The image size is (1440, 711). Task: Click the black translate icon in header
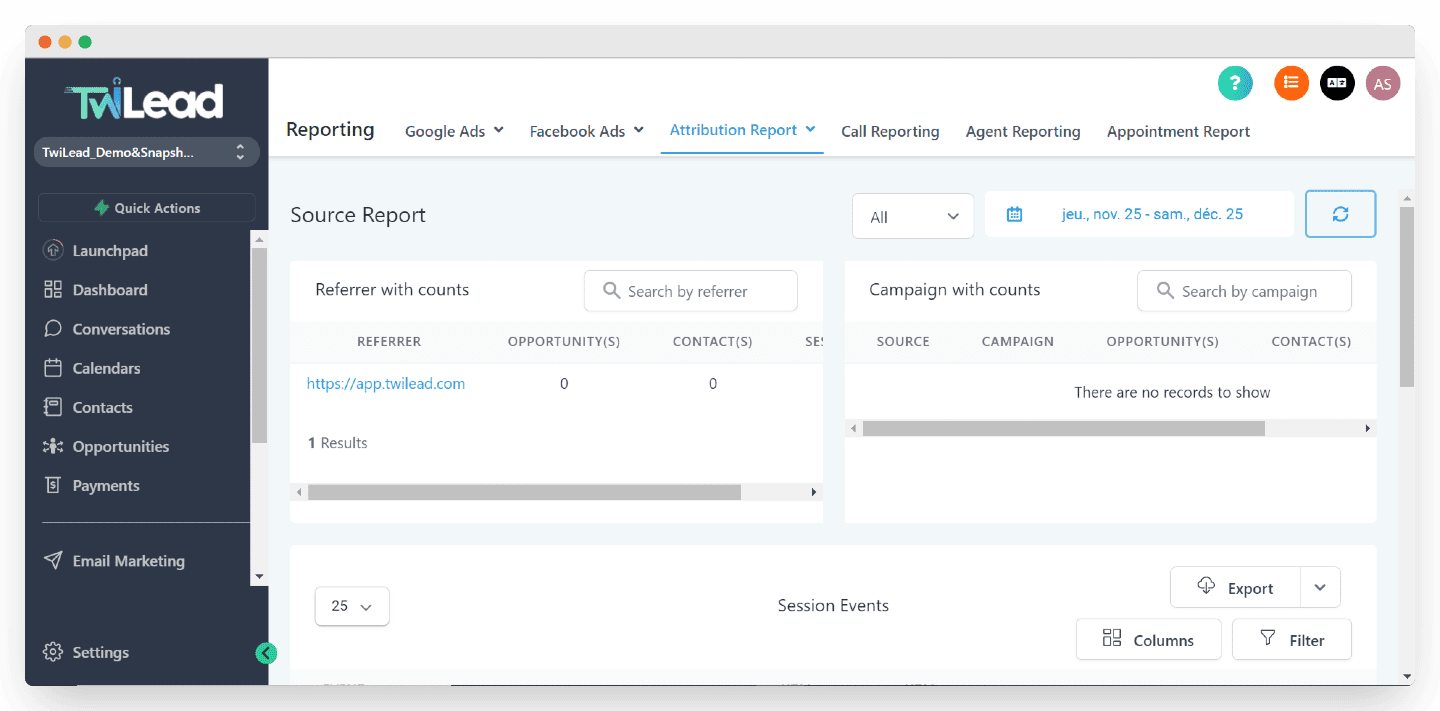tap(1337, 83)
